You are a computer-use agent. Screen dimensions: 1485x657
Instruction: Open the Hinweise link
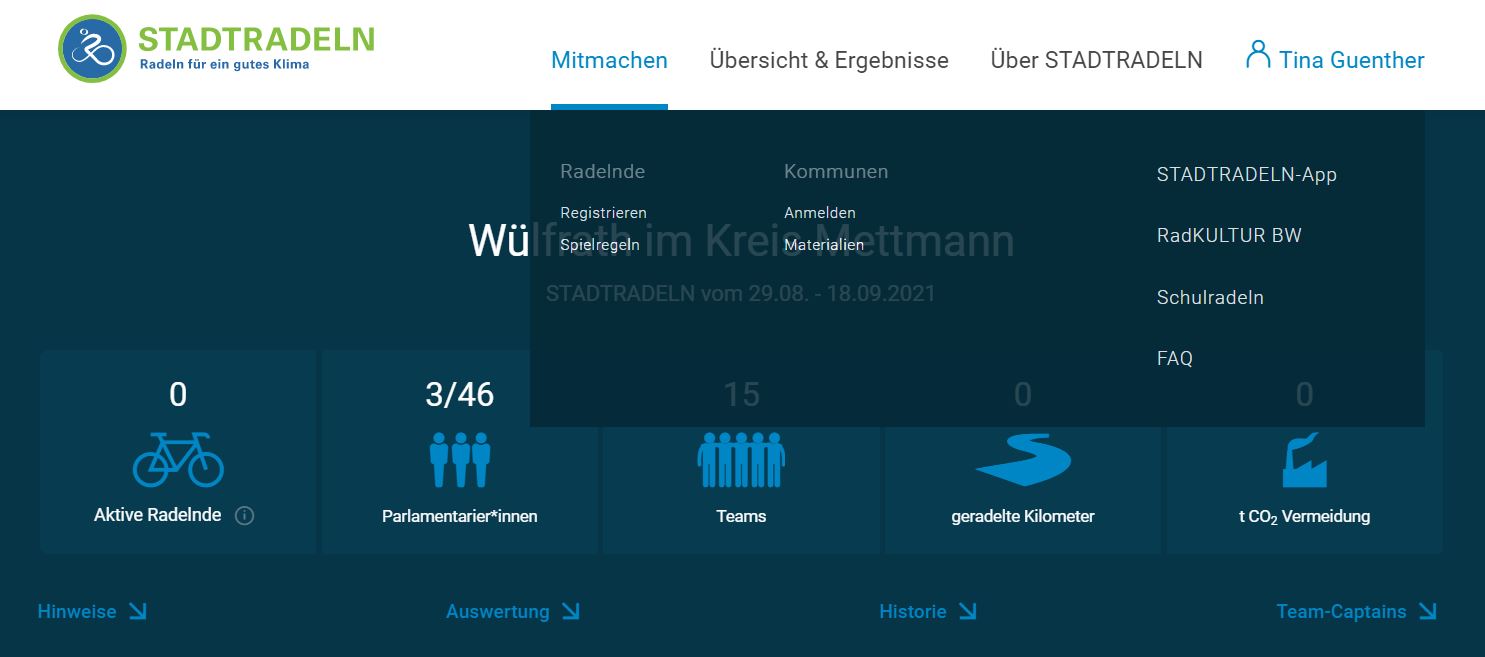point(77,611)
